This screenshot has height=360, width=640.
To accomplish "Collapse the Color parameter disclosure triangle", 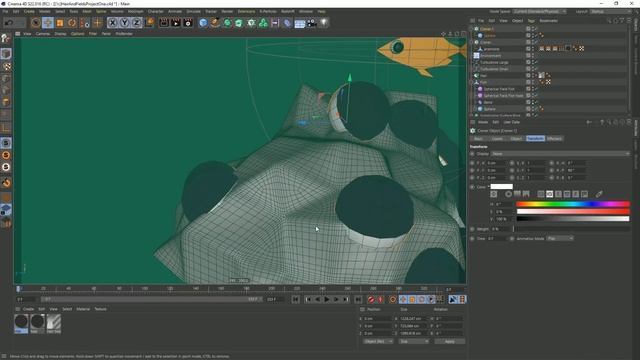I will (x=489, y=187).
